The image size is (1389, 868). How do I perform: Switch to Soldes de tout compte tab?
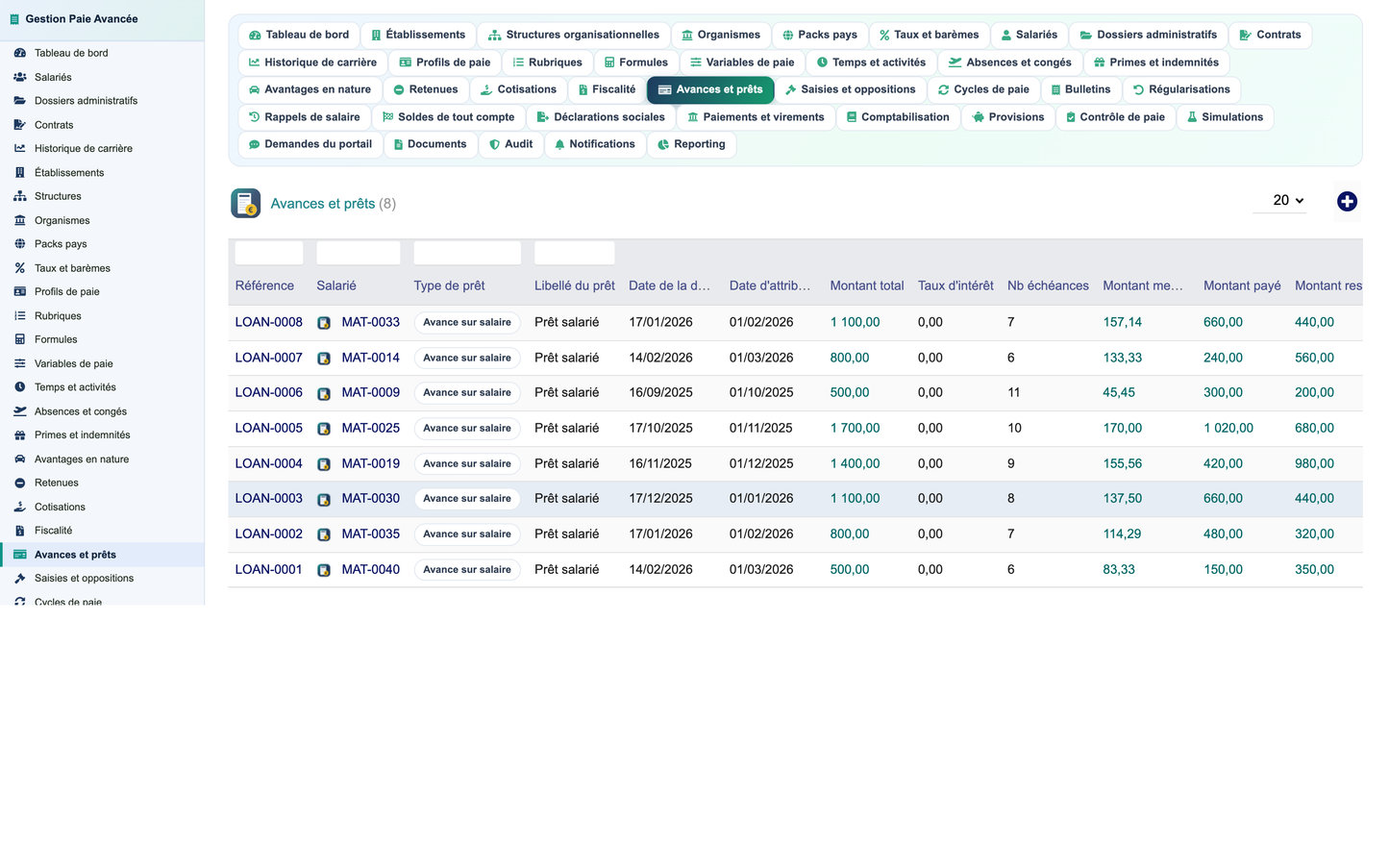pyautogui.click(x=448, y=117)
